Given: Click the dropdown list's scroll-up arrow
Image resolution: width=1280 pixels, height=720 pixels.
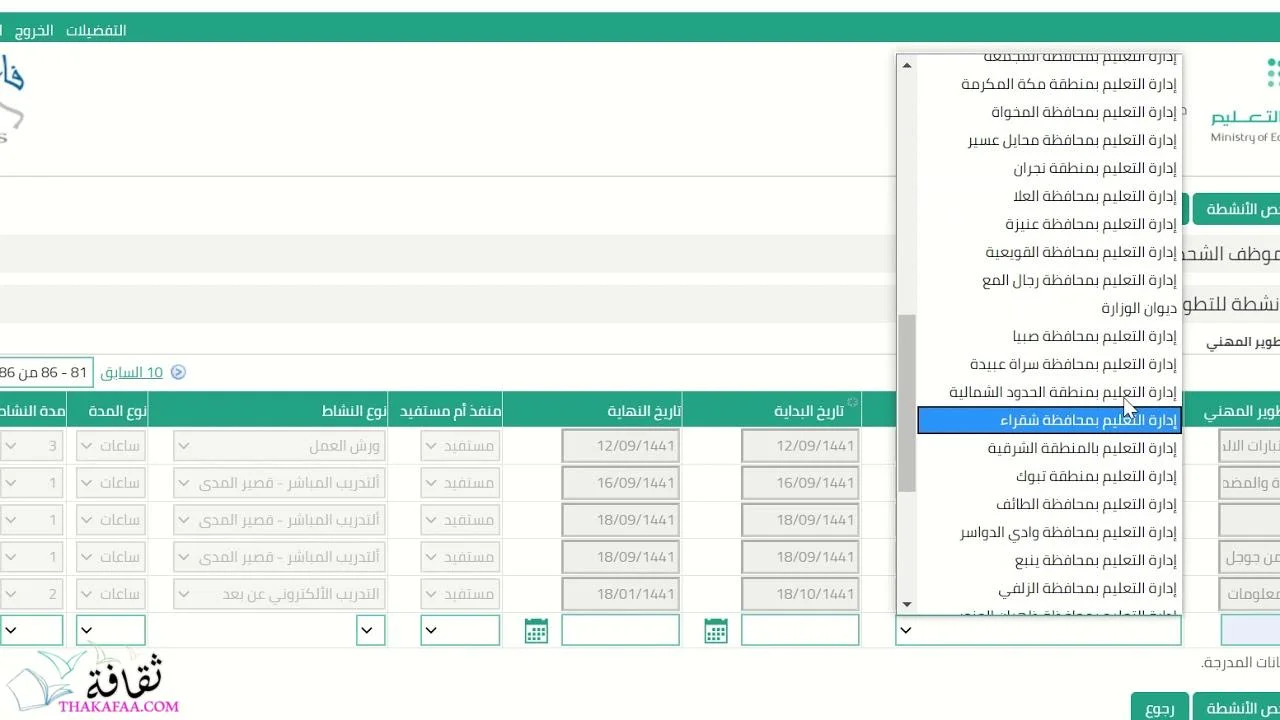Looking at the screenshot, I should coord(907,65).
